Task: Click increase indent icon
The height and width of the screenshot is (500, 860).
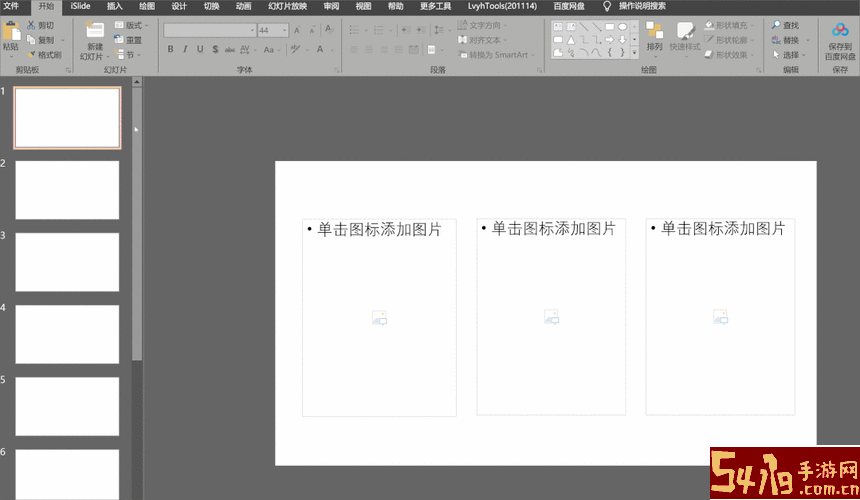Action: pyautogui.click(x=421, y=30)
